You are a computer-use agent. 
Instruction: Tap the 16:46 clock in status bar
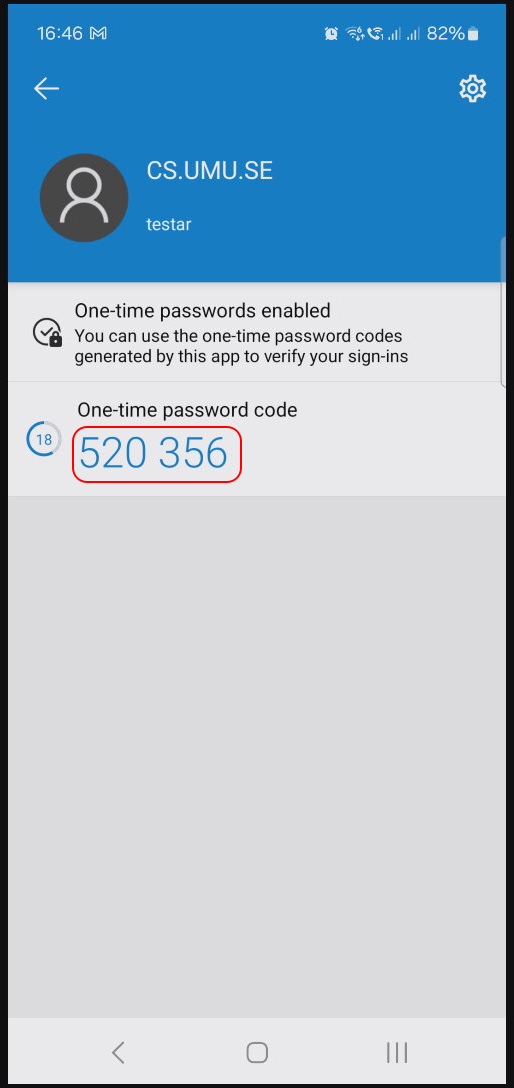[60, 33]
